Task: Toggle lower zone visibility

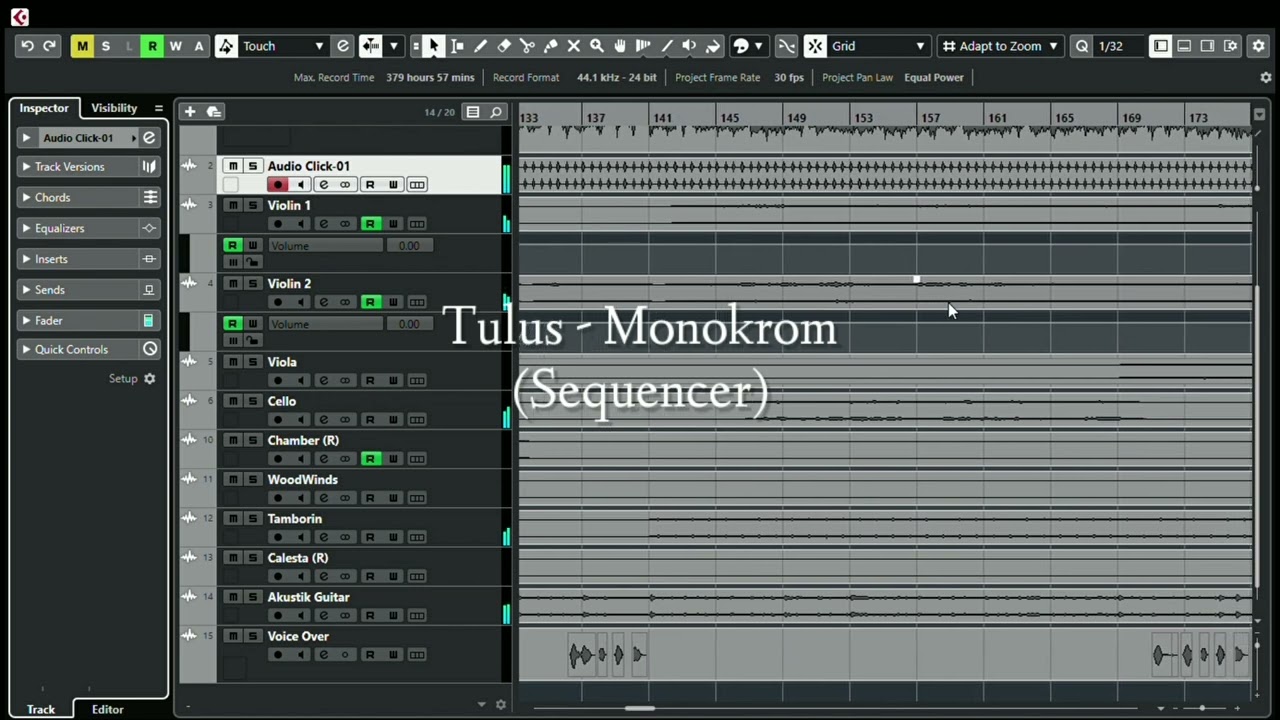Action: [1184, 46]
